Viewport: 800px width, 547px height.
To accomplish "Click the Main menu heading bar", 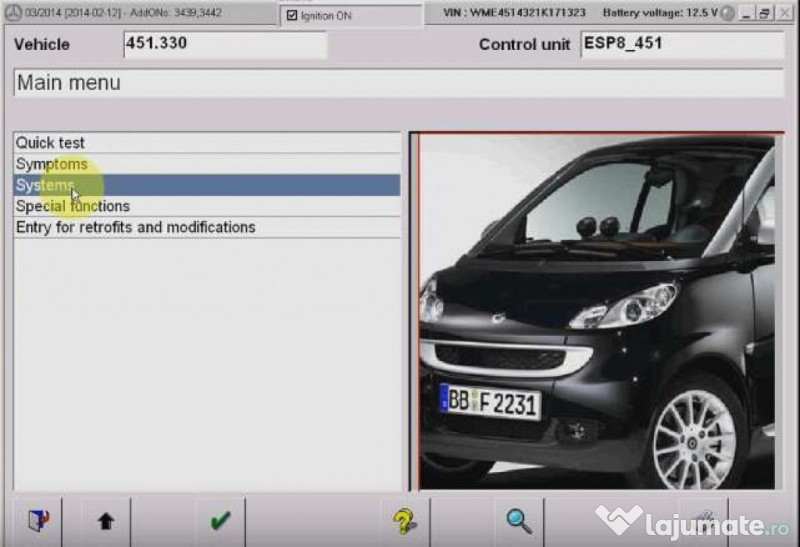I will (398, 83).
